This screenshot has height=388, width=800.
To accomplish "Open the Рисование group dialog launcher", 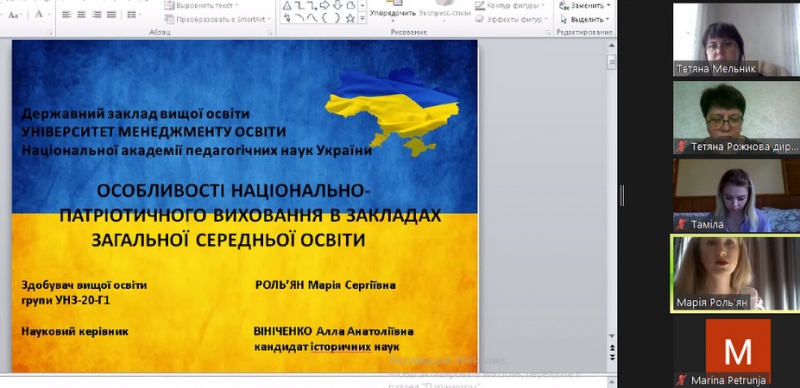I will (x=547, y=32).
